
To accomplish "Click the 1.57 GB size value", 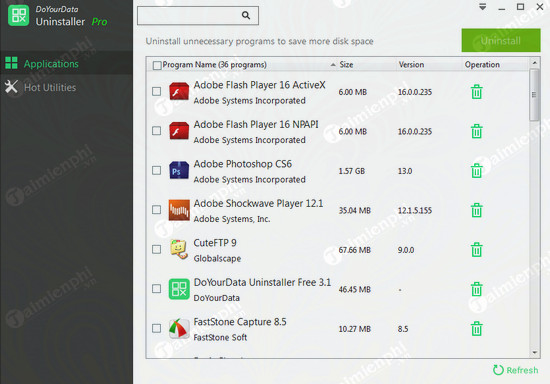I will 351,171.
